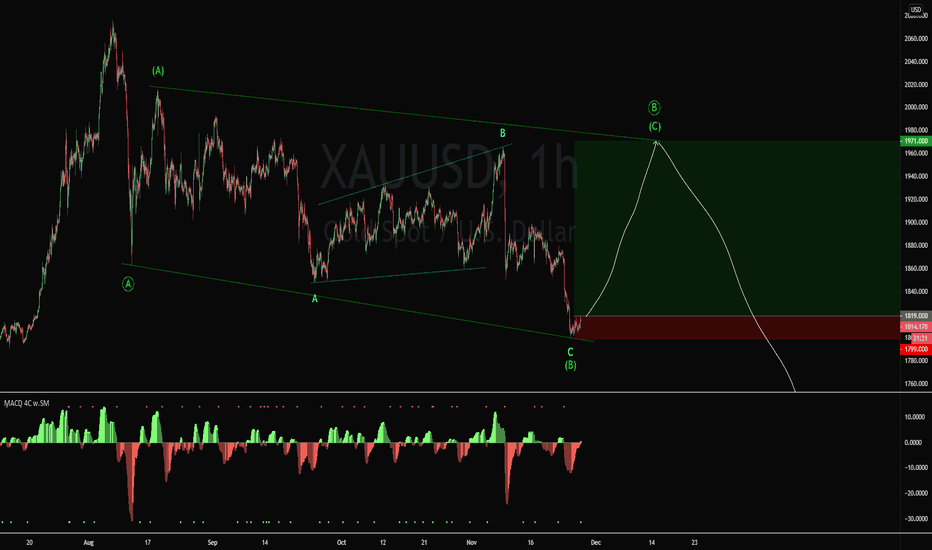Select the plain A wave label near October low
932x550 pixels.
pyautogui.click(x=314, y=299)
